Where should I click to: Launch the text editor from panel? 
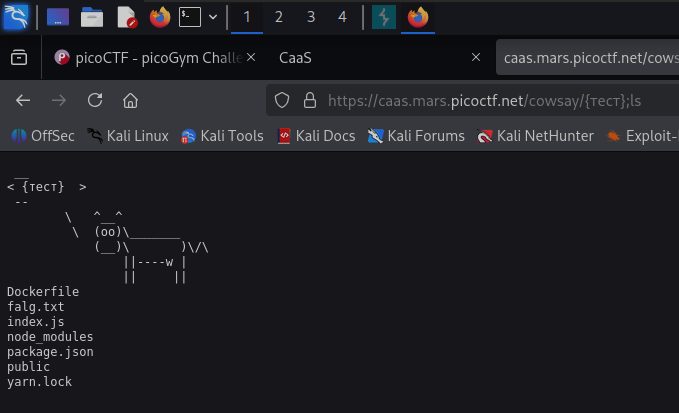pyautogui.click(x=126, y=17)
